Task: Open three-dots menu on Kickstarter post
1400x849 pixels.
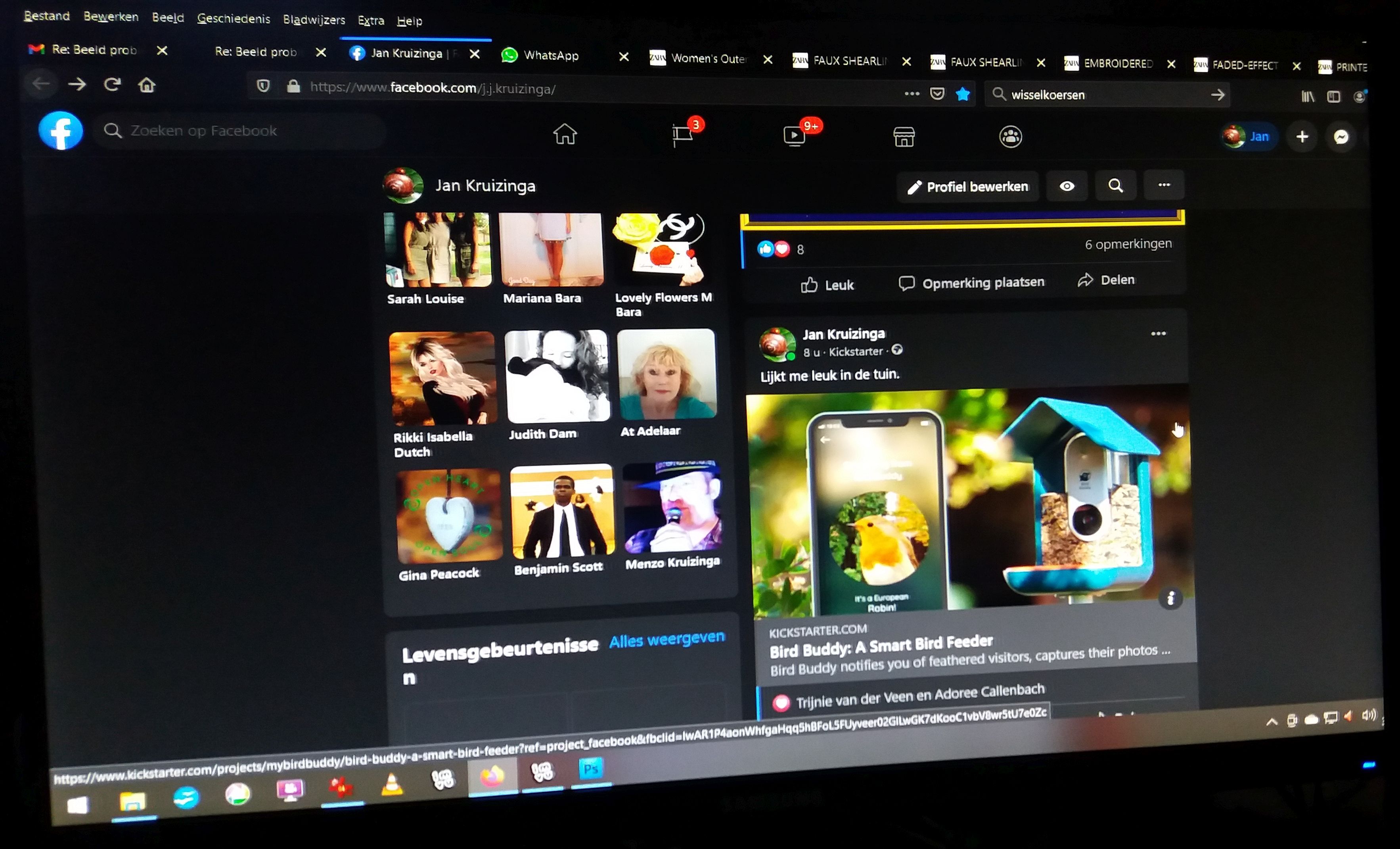Action: point(1158,333)
